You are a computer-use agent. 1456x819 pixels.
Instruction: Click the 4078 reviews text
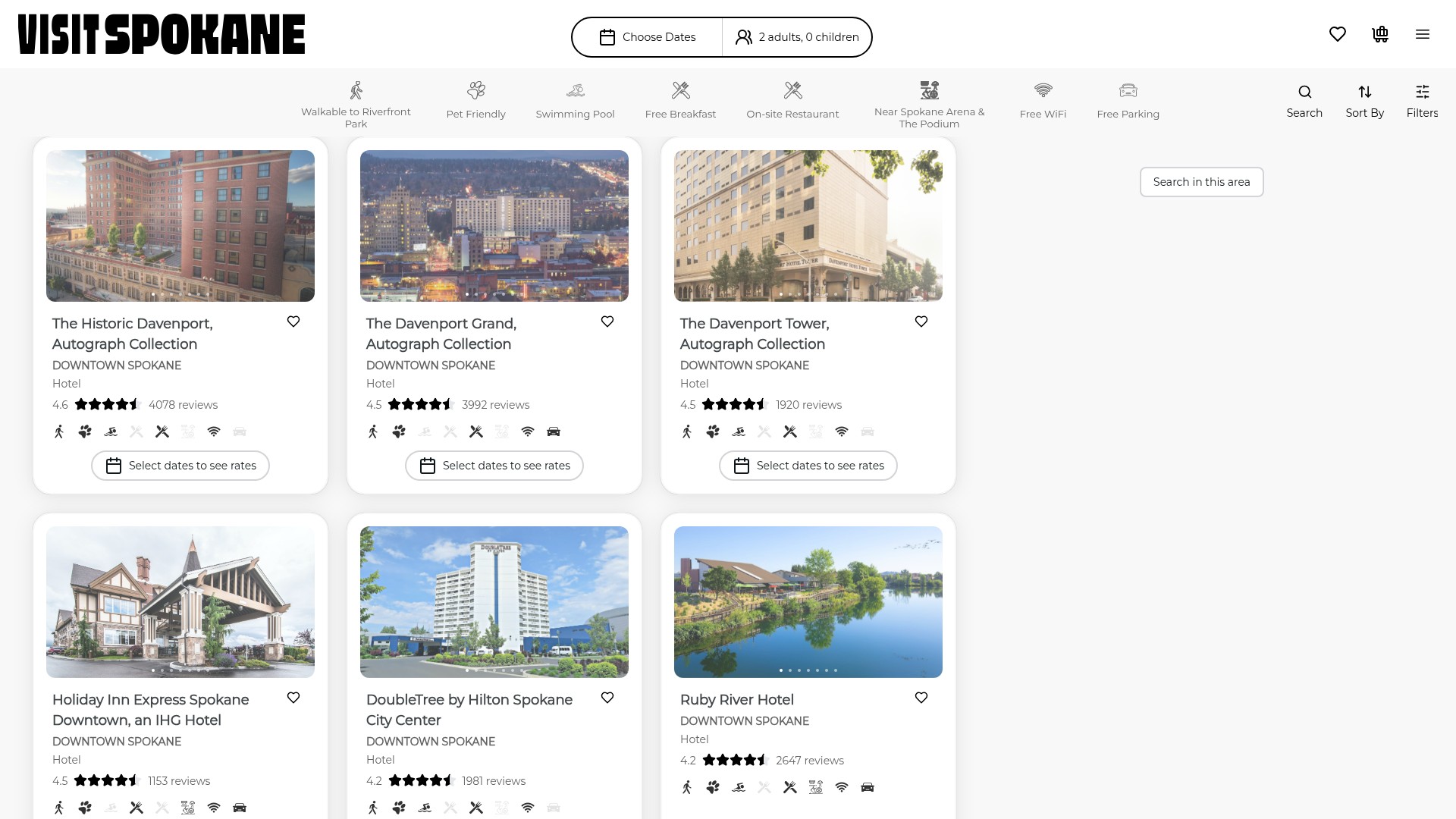pos(183,405)
